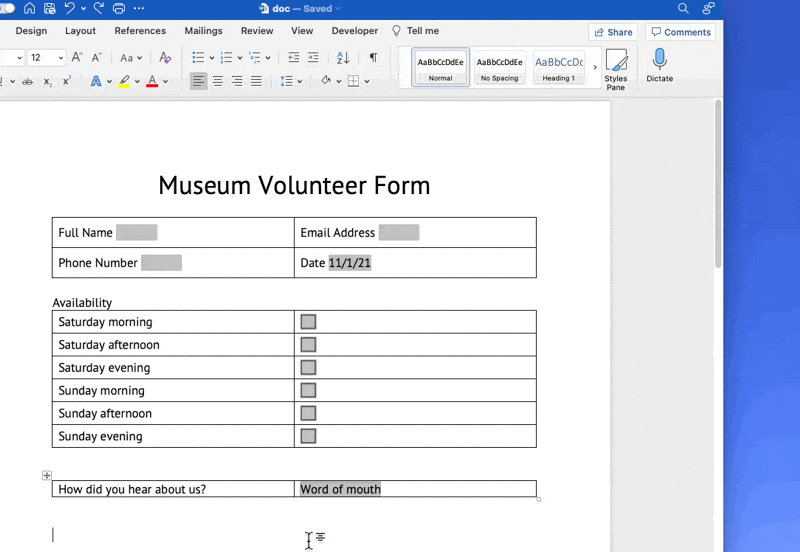Pick the red font color swatch
This screenshot has height=552, width=800.
click(152, 81)
